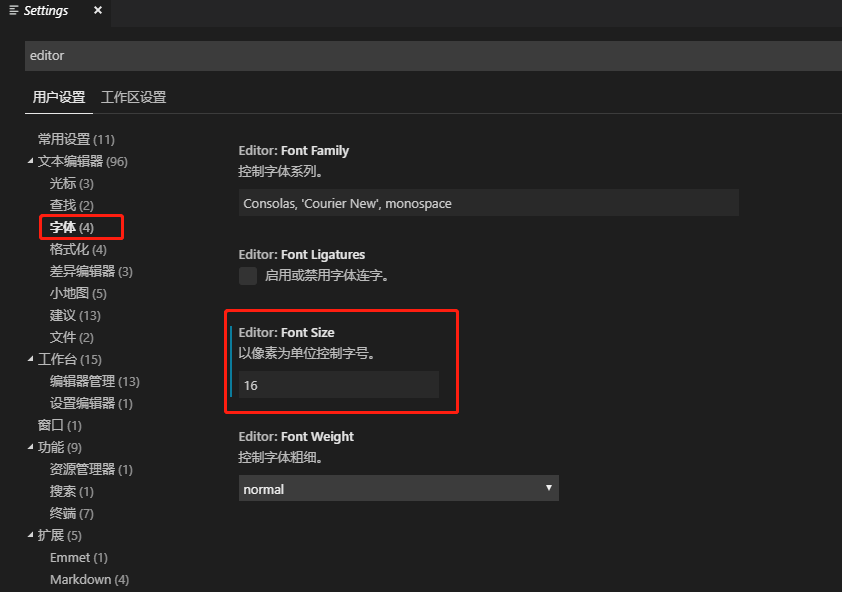Collapse the 扩展 settings section
The image size is (842, 592).
pyautogui.click(x=29, y=534)
